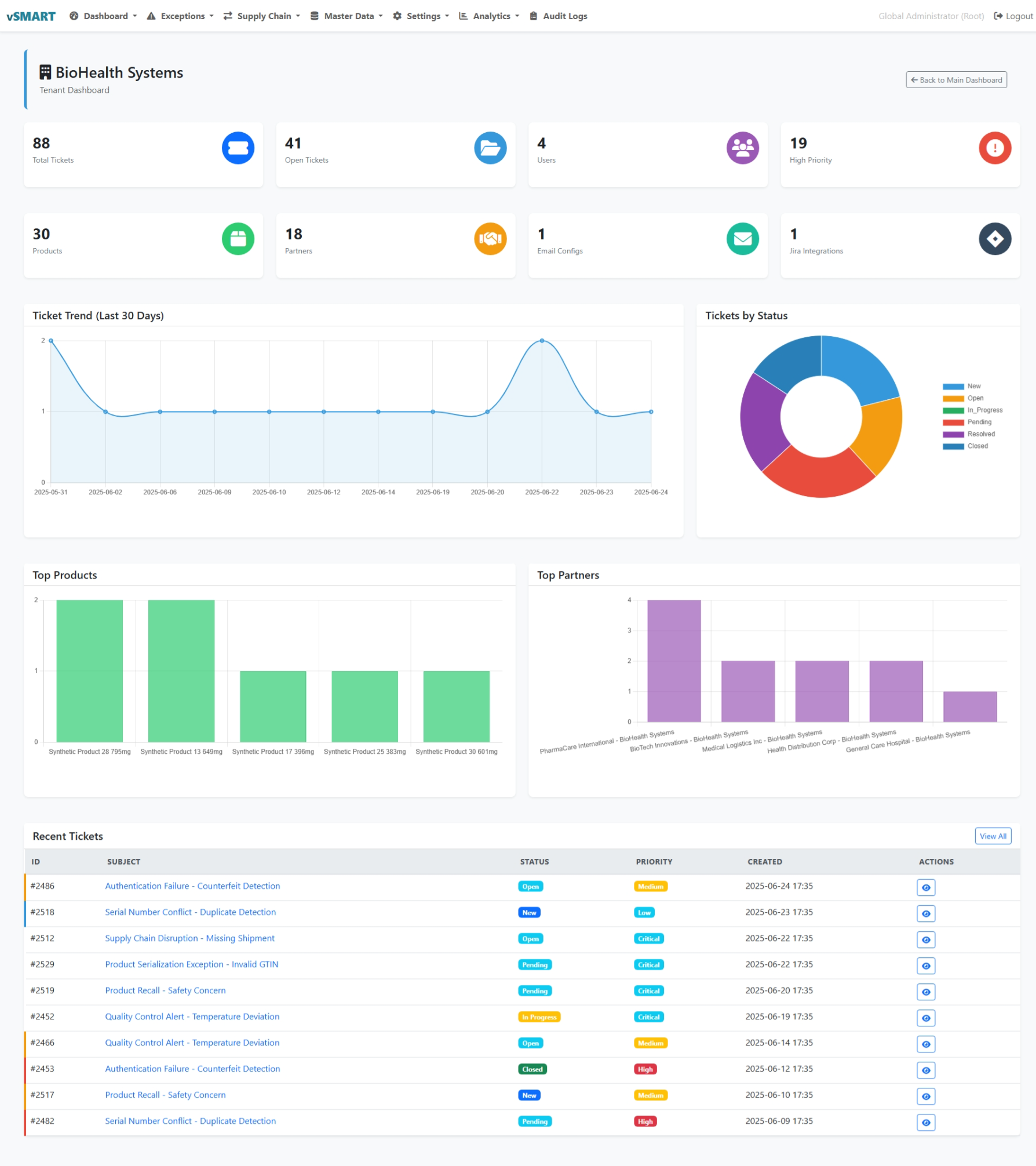Click the orange Partners handshake icon
The image size is (1036, 1166).
[490, 239]
